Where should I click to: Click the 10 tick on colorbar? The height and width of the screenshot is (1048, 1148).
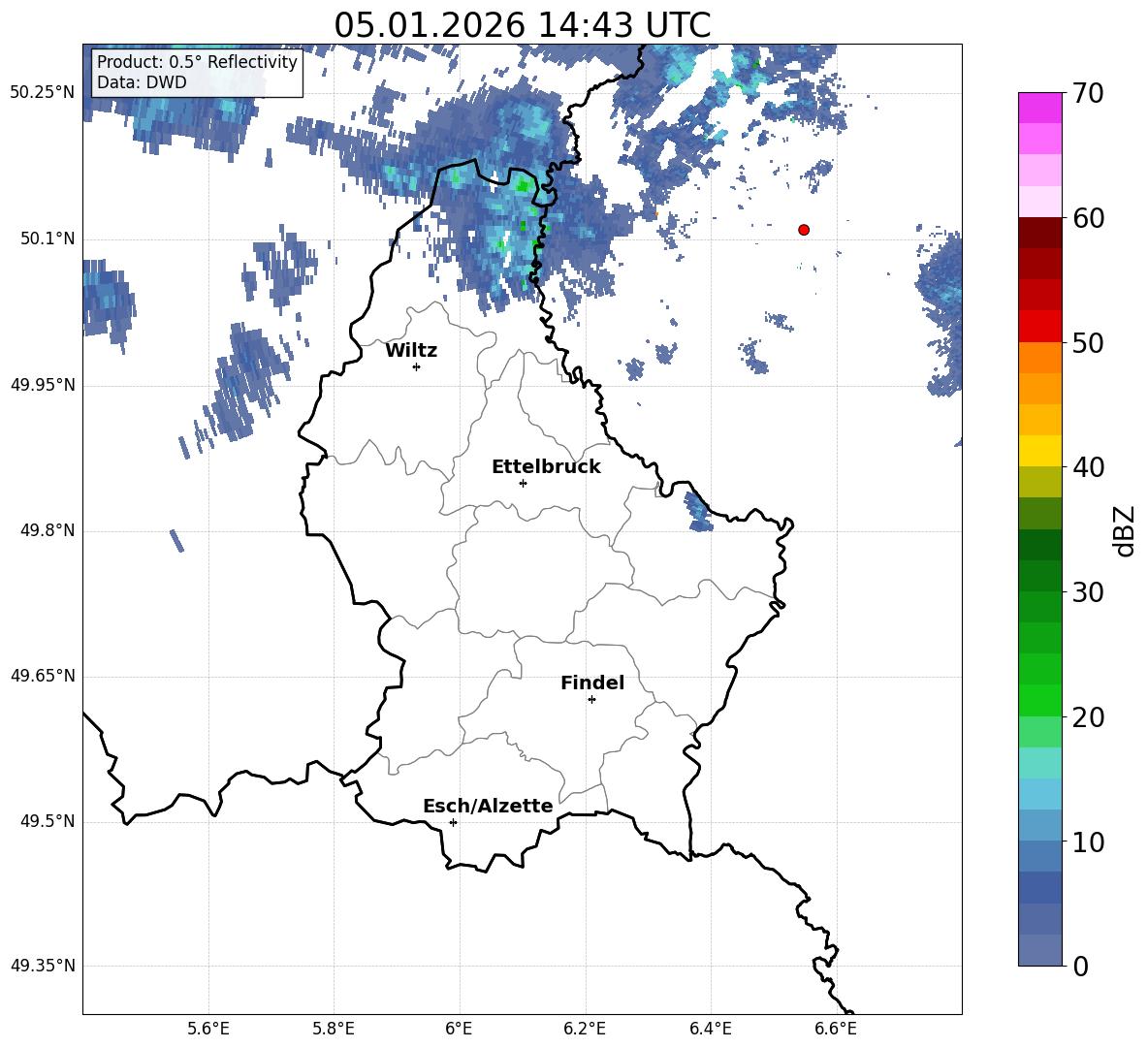(x=1087, y=842)
